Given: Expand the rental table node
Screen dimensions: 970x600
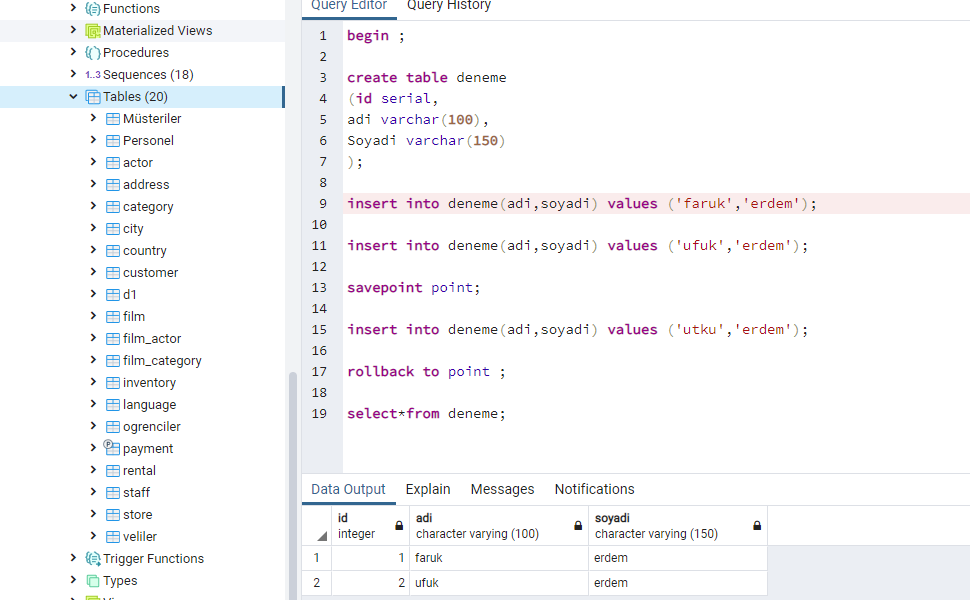Looking at the screenshot, I should 93,470.
